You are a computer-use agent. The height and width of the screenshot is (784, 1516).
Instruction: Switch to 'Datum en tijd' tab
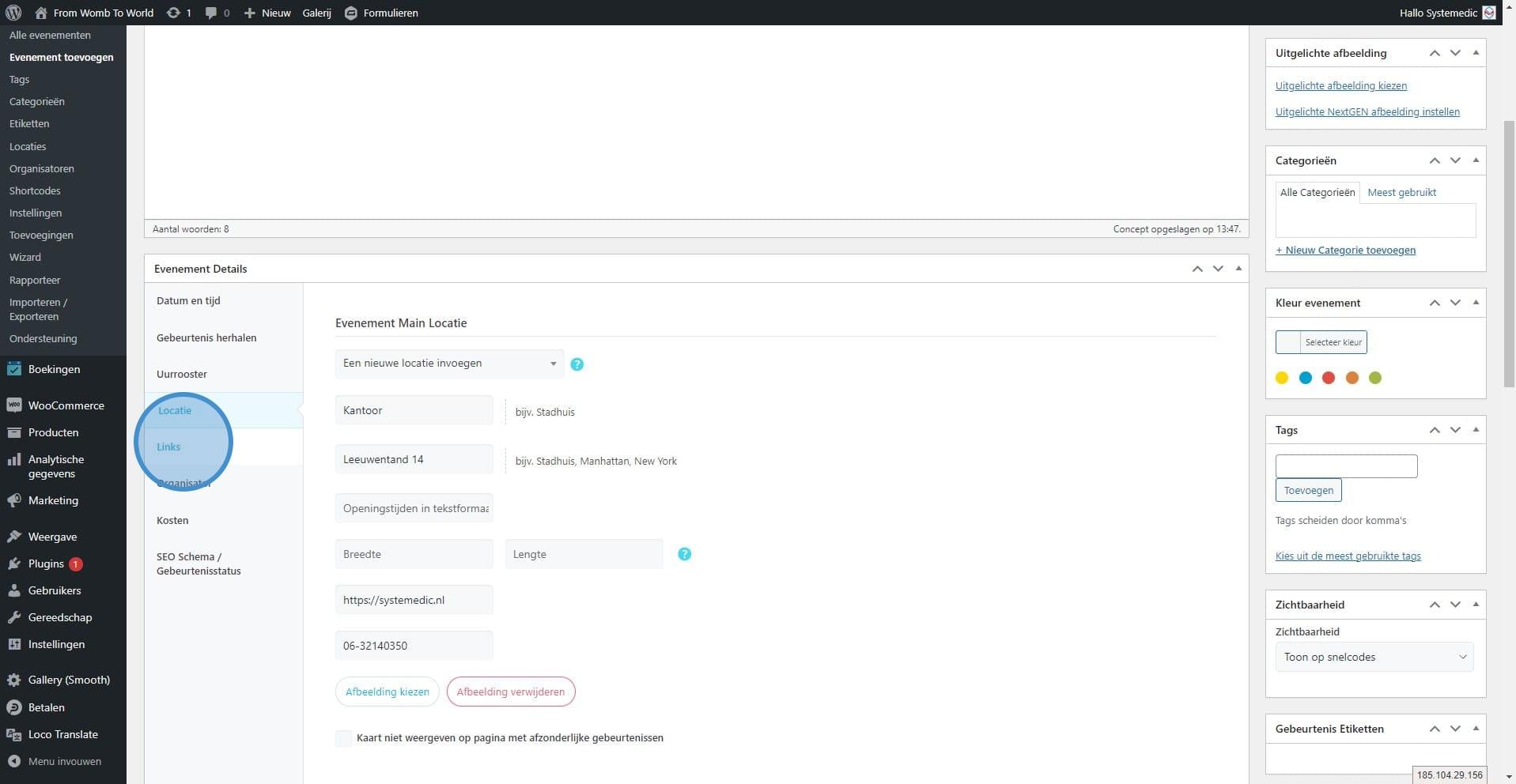tap(188, 300)
